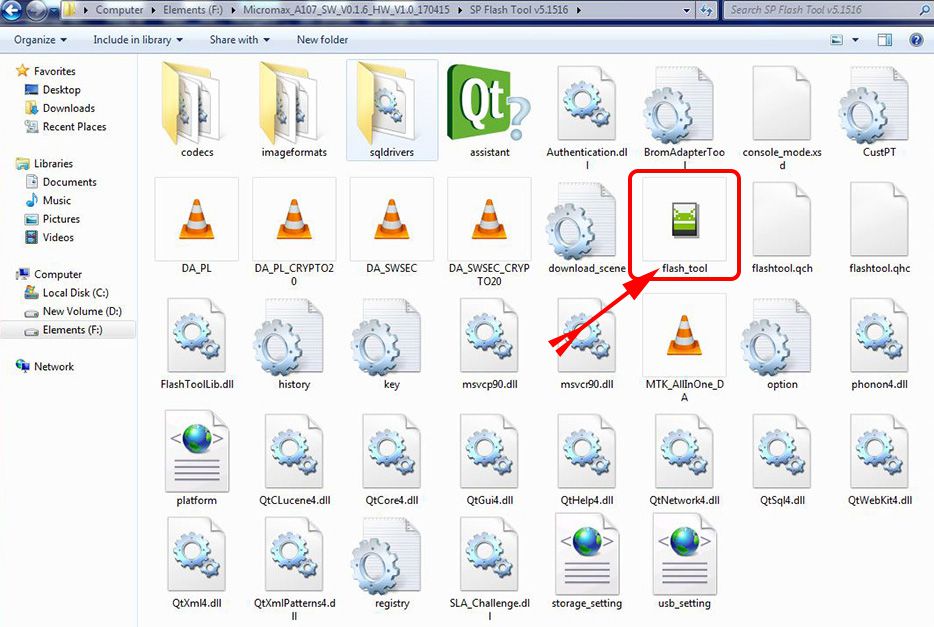Select the QtWebKit4.dll file
This screenshot has width=934, height=627.
pyautogui.click(x=879, y=458)
